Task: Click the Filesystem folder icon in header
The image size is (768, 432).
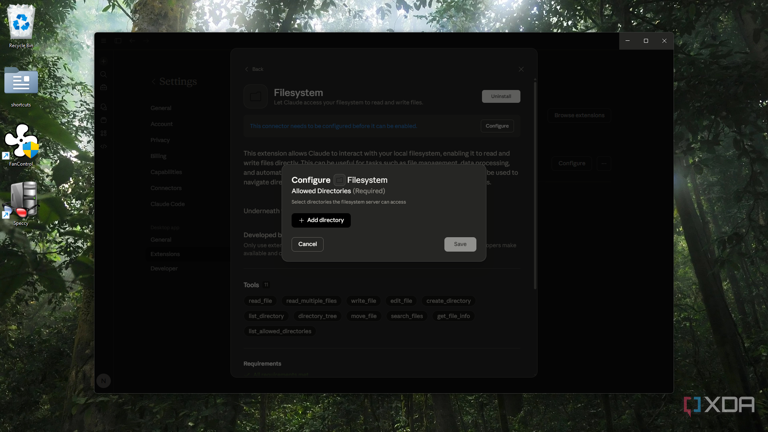Action: [x=256, y=96]
